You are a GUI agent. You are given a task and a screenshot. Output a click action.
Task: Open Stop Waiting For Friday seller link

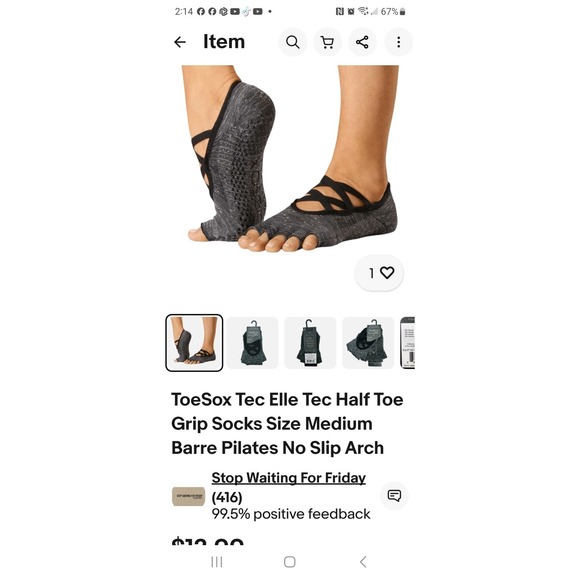(289, 478)
